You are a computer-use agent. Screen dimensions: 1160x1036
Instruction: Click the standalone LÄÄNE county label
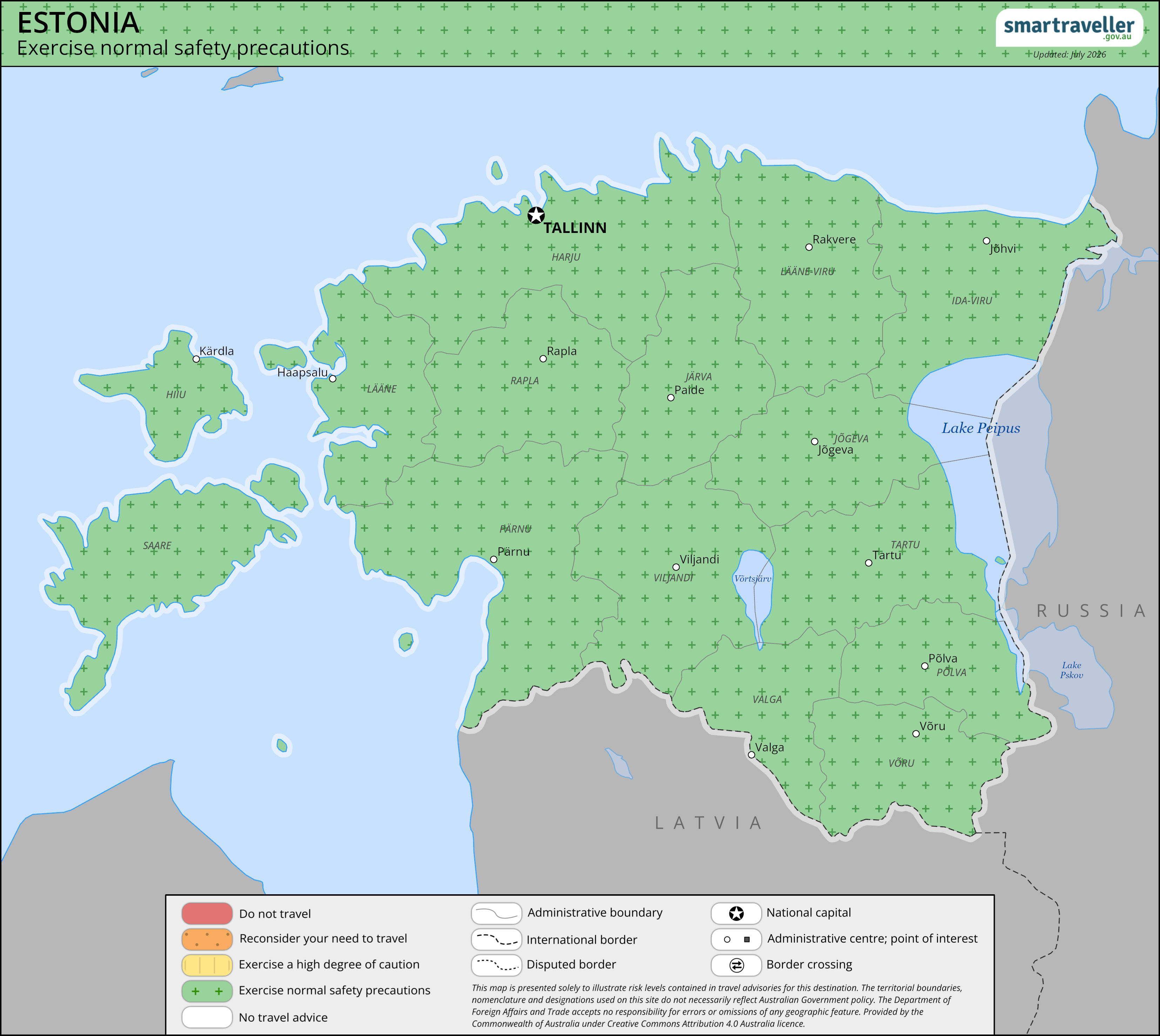[x=381, y=389]
